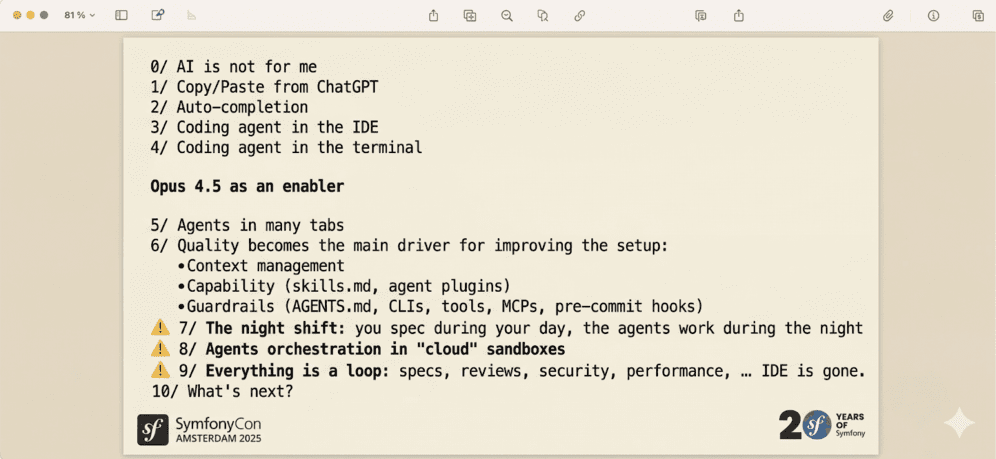Open the comments bubble icon
The image size is (996, 459).
click(x=701, y=16)
